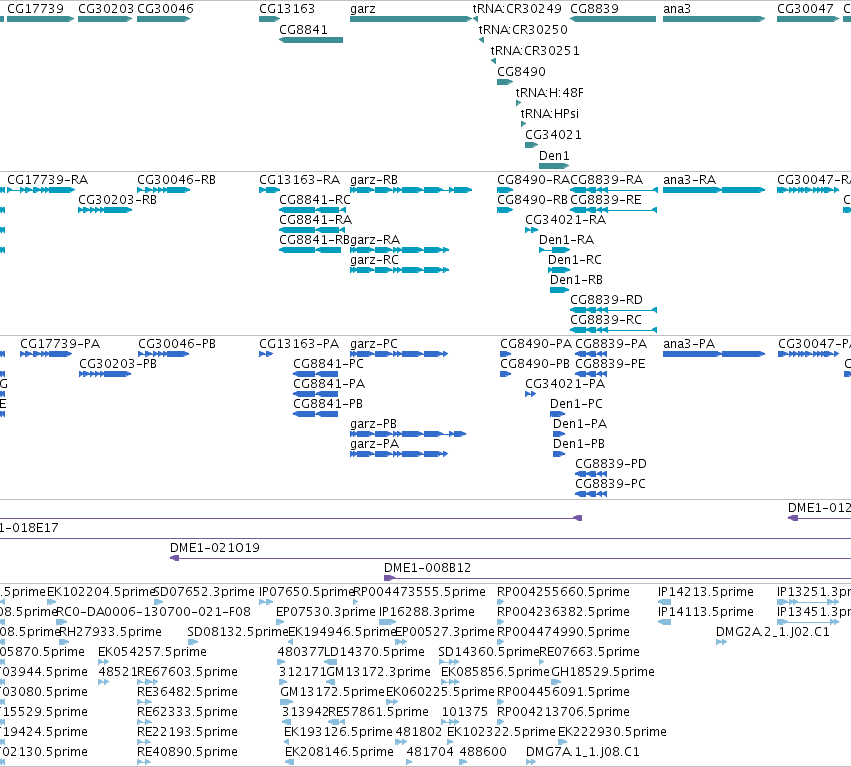
Task: Click the tRNA:CR30251 label
Action: [535, 51]
